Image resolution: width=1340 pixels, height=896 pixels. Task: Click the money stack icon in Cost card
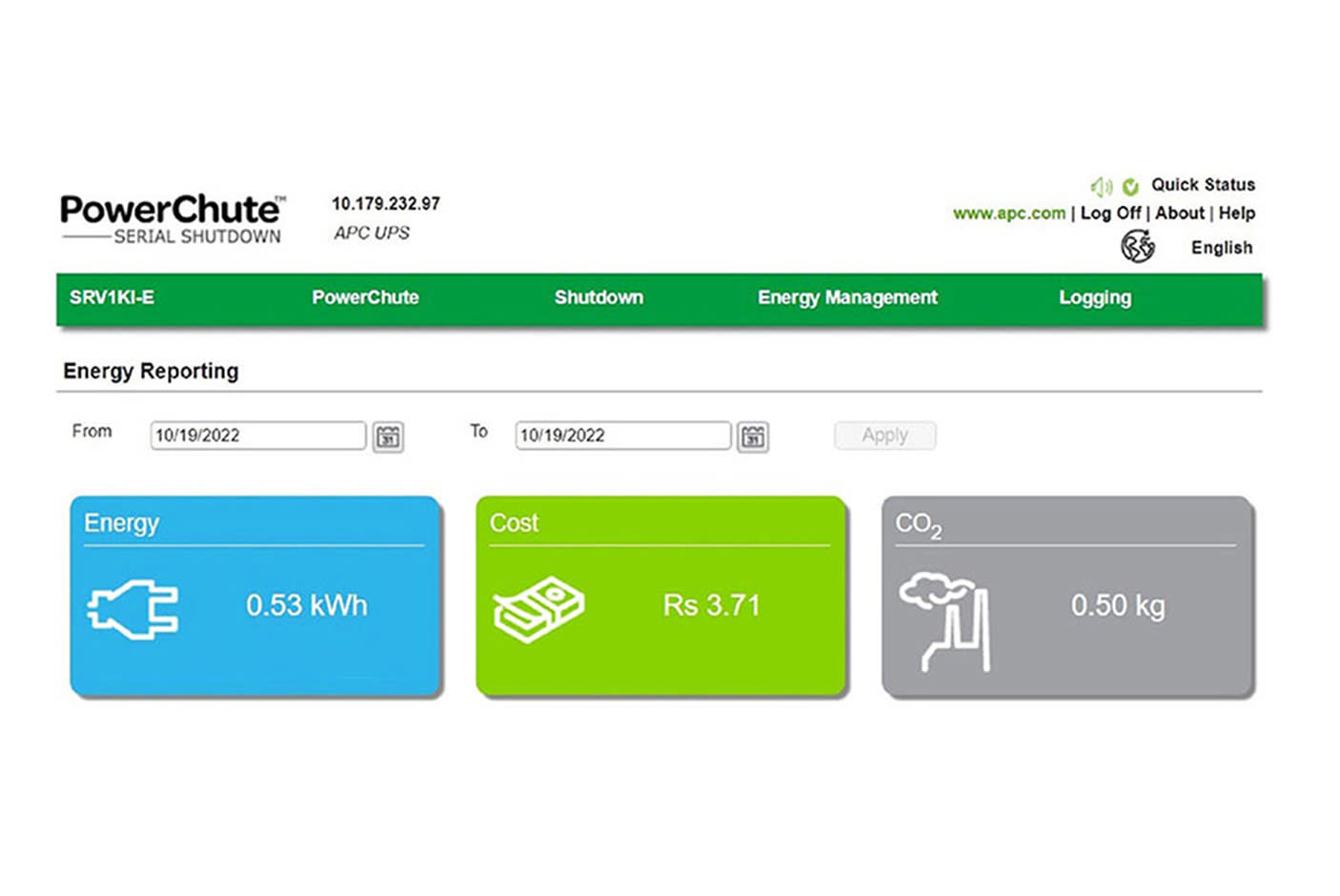(538, 608)
